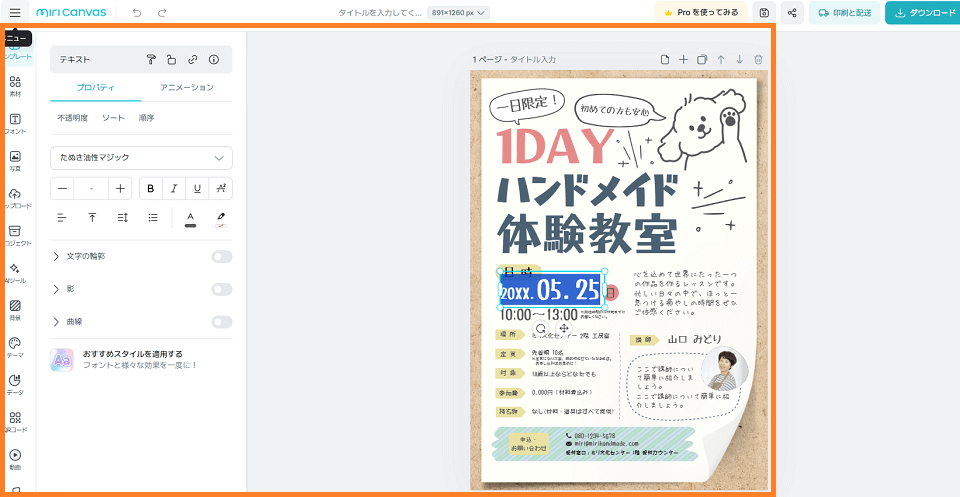Click the copy style paint roller icon
960x497 pixels.
point(151,59)
